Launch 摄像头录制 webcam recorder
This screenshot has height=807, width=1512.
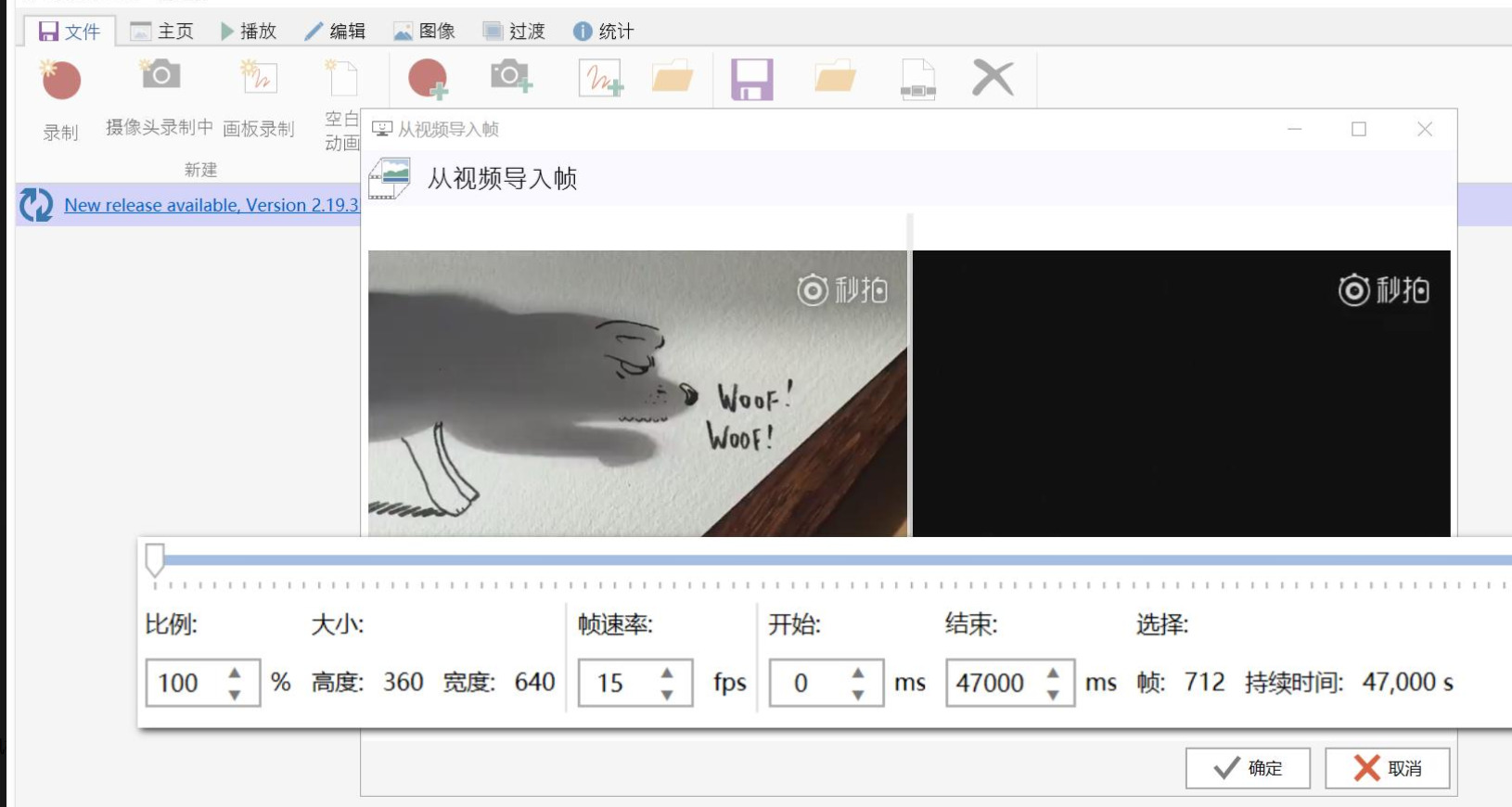tap(160, 97)
